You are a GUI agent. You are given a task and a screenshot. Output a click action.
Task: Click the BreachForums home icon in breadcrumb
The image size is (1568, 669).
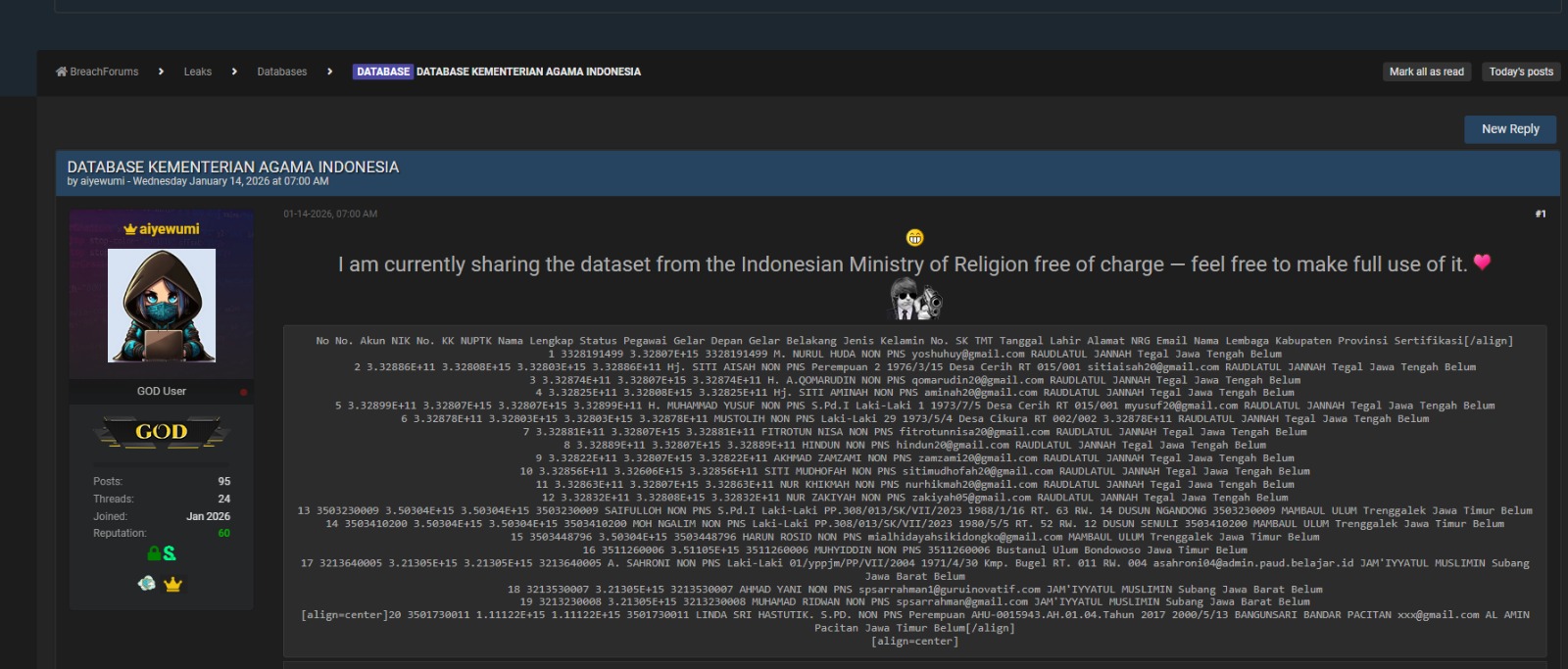tap(62, 72)
